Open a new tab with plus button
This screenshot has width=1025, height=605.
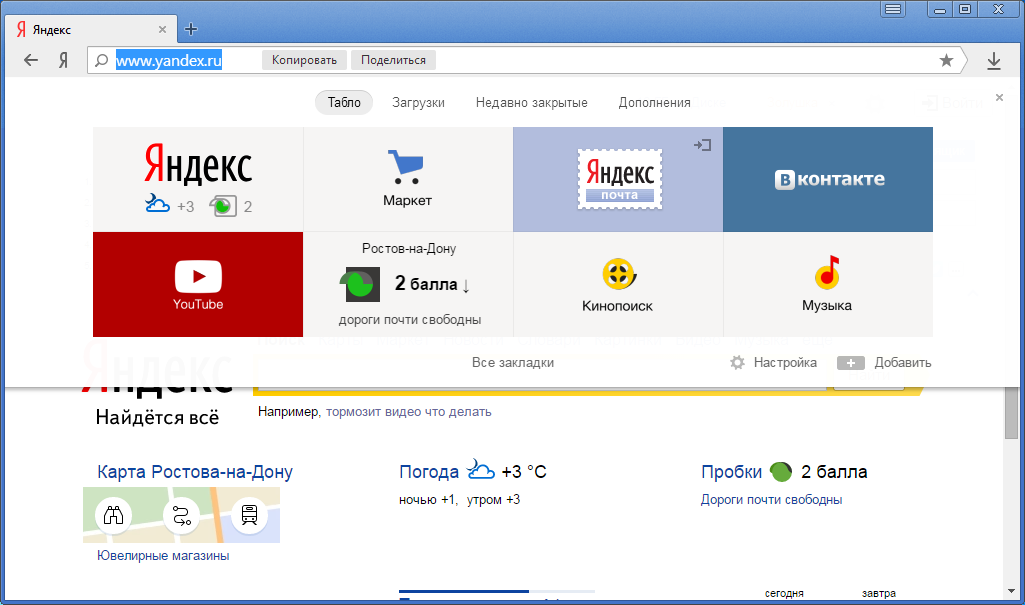(191, 29)
